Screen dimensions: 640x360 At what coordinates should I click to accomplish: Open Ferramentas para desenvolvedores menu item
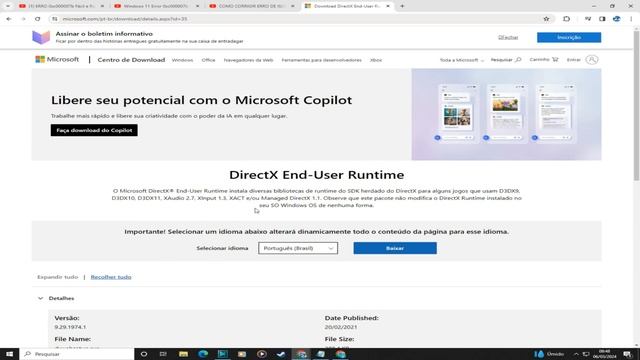point(321,60)
